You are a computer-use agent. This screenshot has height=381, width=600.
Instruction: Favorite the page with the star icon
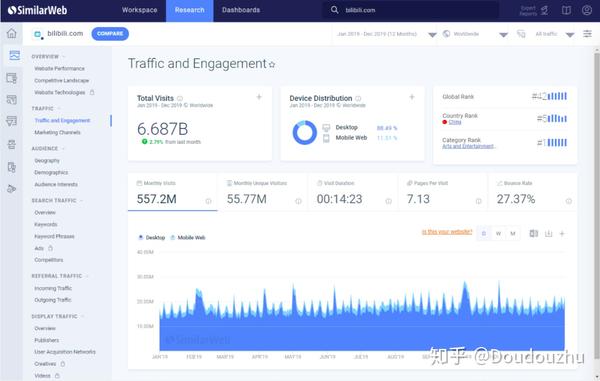(x=272, y=65)
